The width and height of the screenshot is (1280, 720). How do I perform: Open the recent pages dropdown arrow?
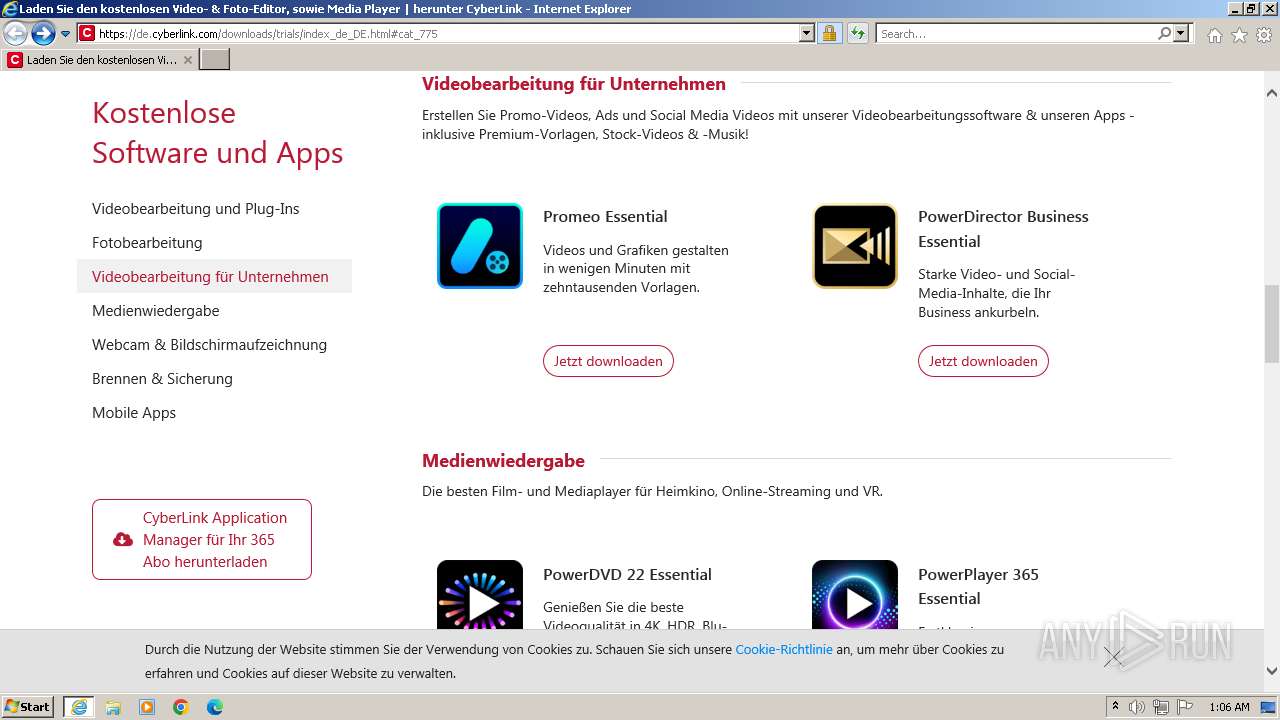(66, 33)
